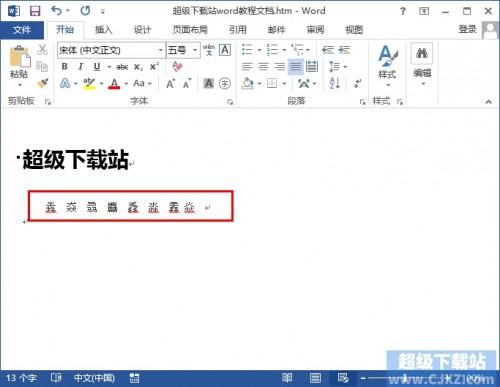Toggle Italic formatting

pyautogui.click(x=80, y=67)
